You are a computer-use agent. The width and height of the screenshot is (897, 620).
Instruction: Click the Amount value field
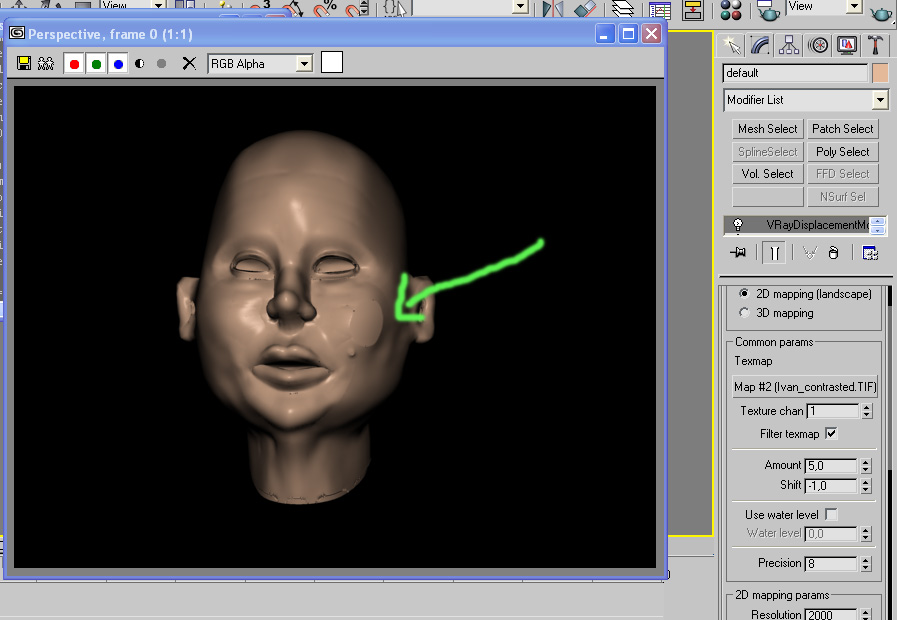tap(831, 466)
